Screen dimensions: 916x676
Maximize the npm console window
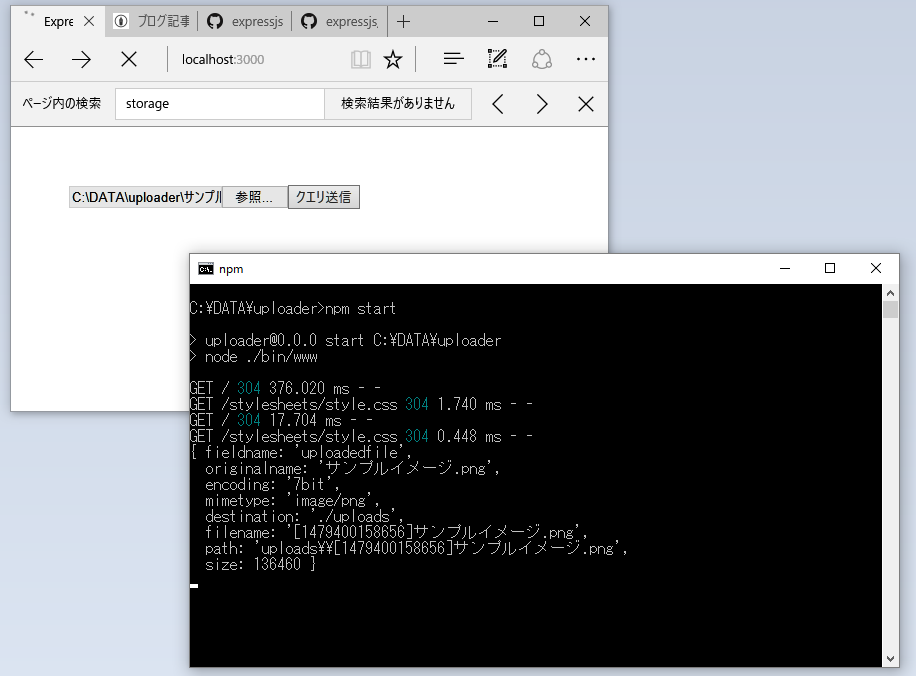830,268
